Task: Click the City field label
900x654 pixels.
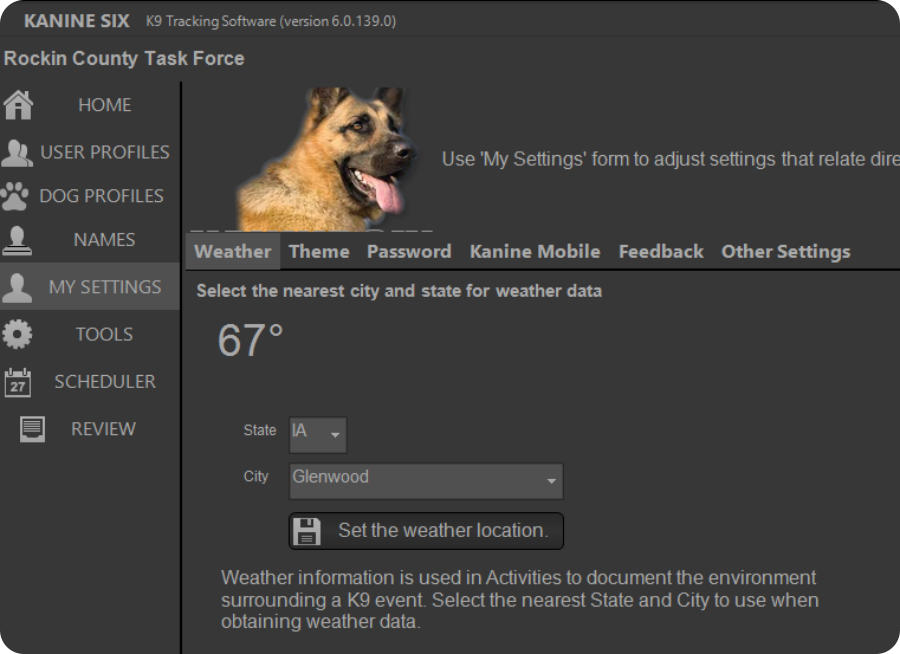Action: [x=256, y=477]
